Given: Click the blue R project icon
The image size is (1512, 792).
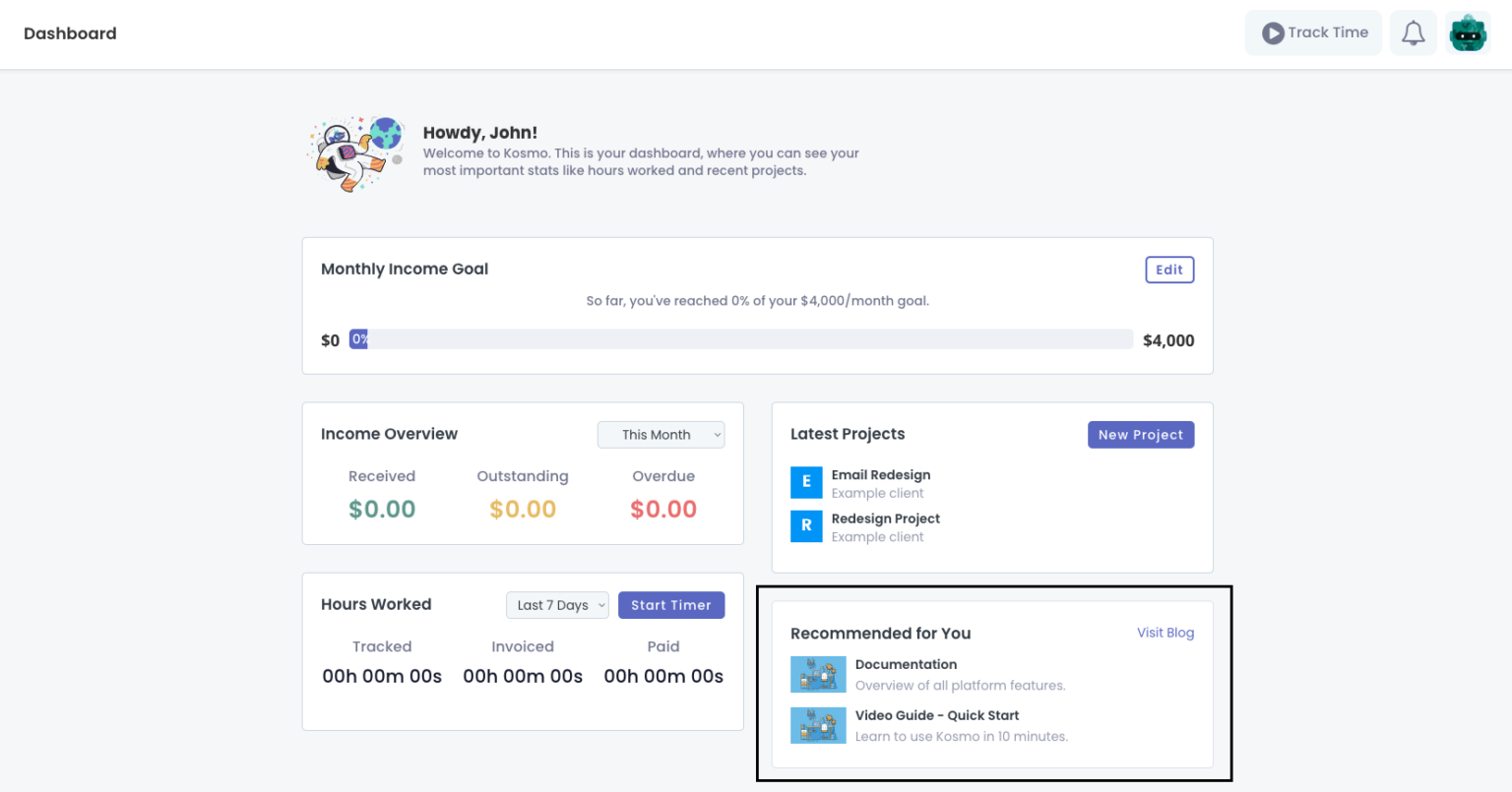Looking at the screenshot, I should point(806,525).
